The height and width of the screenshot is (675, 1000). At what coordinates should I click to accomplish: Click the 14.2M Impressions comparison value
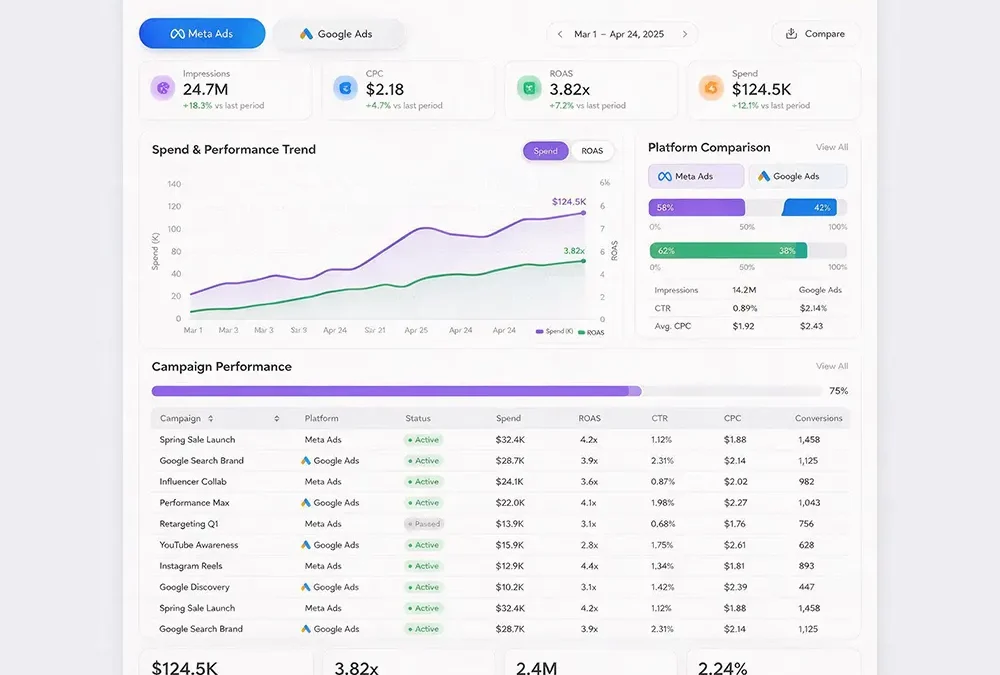click(744, 290)
